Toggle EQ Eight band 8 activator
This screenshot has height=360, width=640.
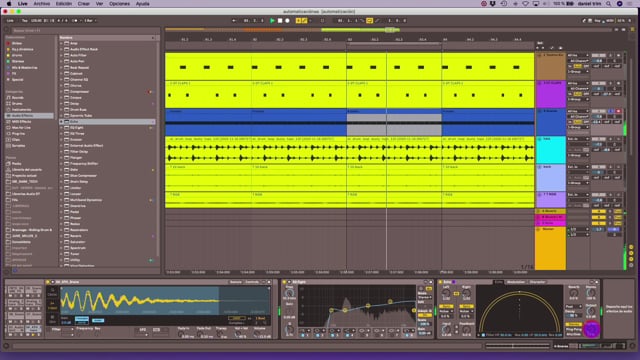tap(407, 336)
